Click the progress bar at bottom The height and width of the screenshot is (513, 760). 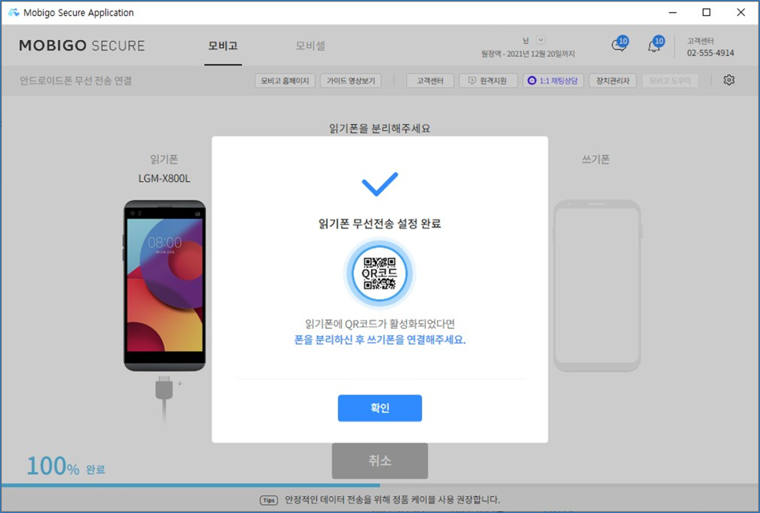380,485
